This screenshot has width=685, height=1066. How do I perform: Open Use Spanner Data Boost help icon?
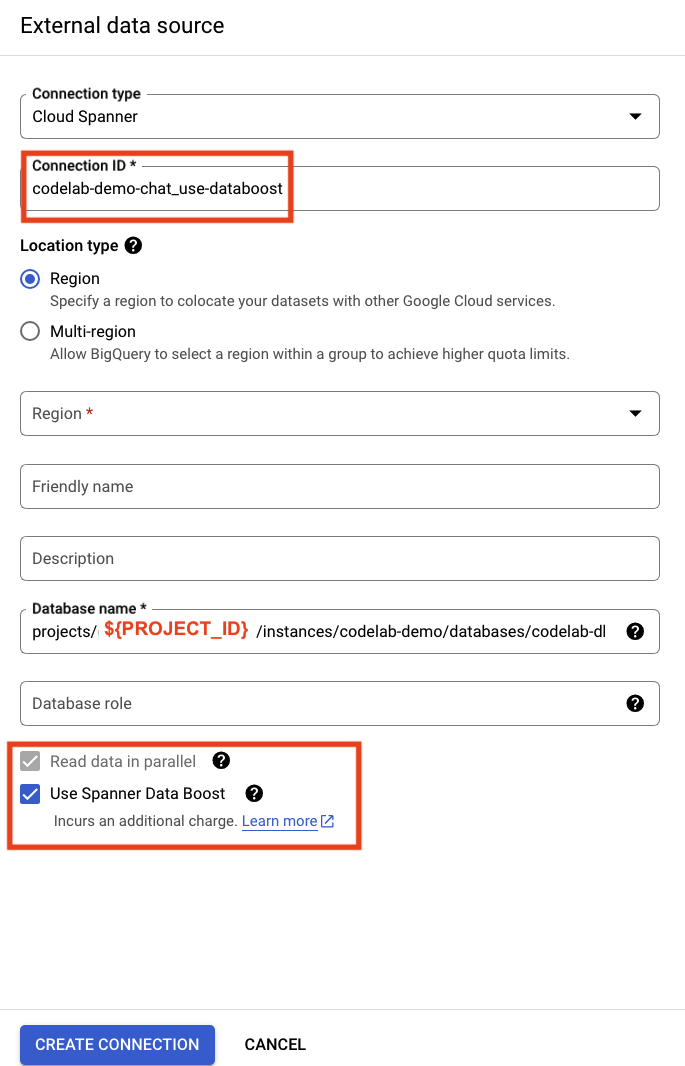click(x=254, y=793)
